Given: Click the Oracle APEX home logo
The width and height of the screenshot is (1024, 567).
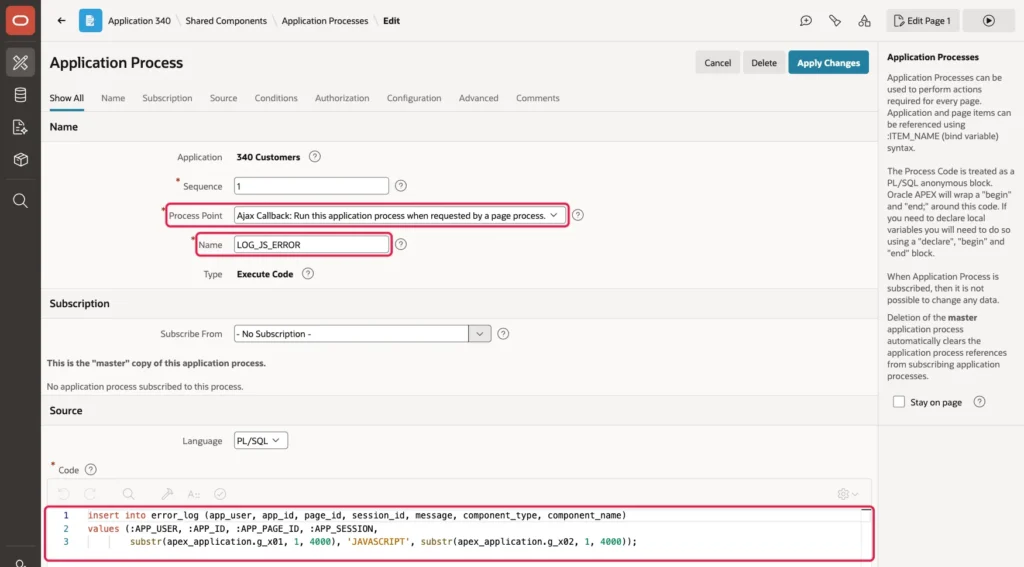Looking at the screenshot, I should point(20,20).
